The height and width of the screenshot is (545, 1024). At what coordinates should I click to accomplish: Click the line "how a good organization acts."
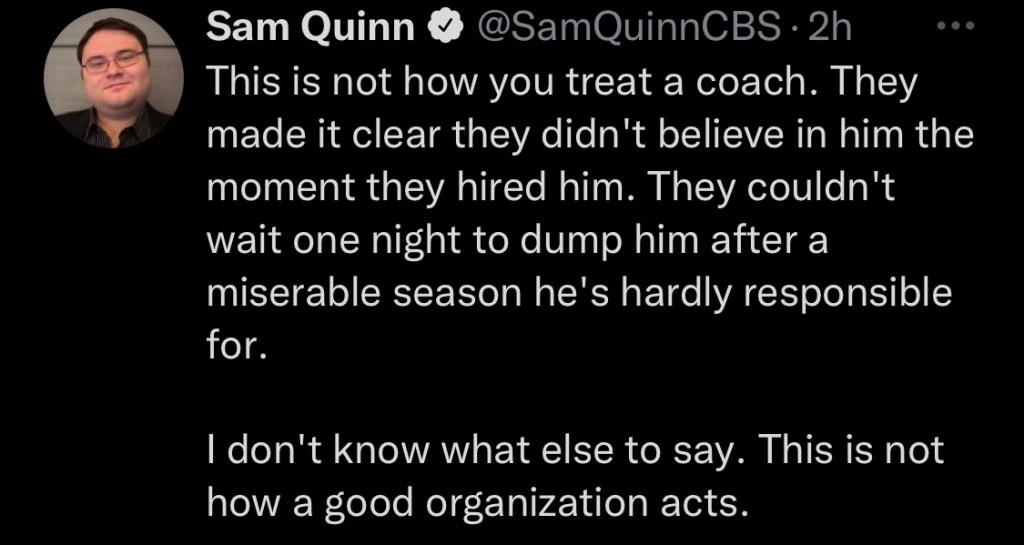(477, 503)
